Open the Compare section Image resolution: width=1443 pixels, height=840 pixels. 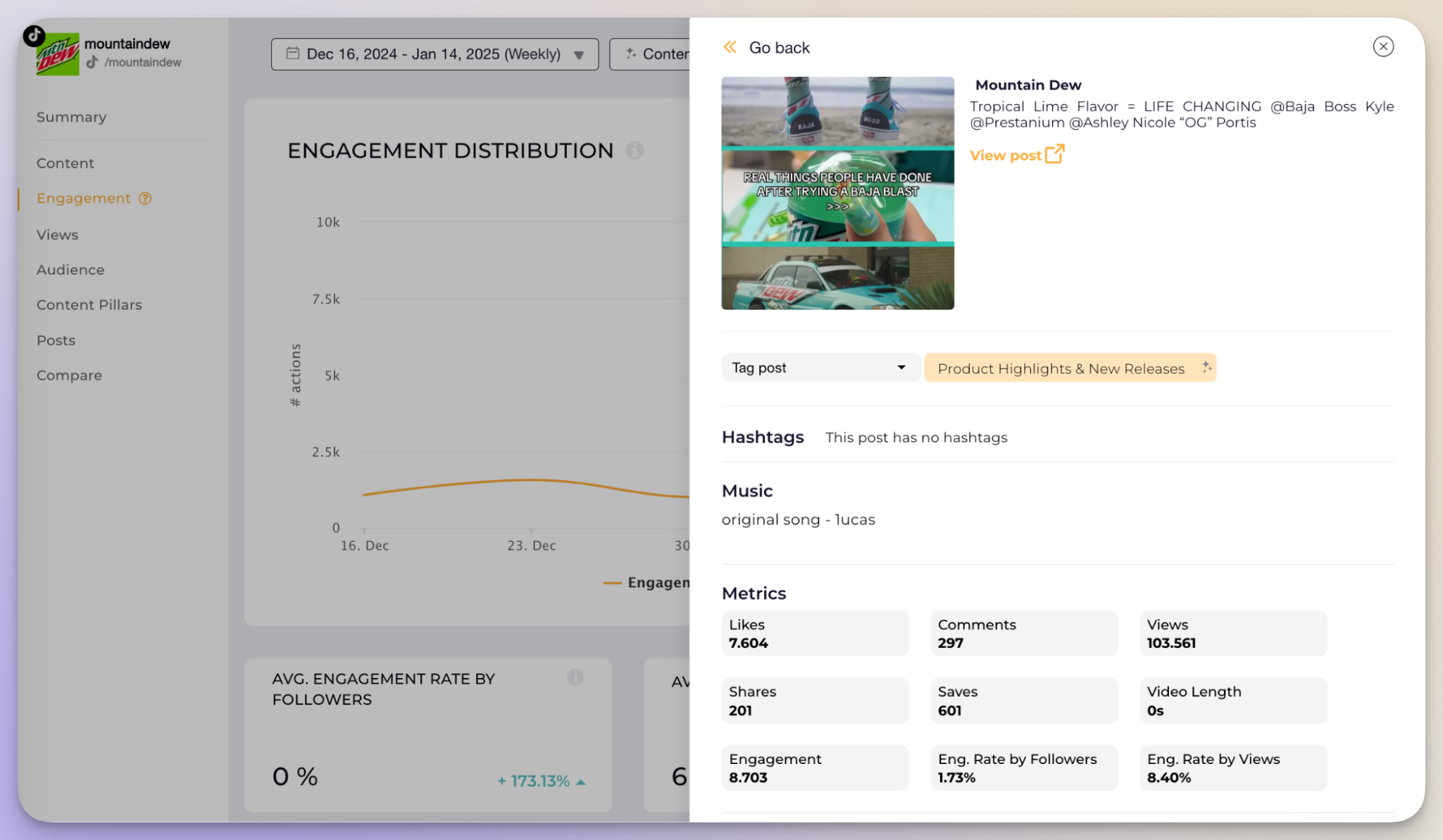pos(69,376)
